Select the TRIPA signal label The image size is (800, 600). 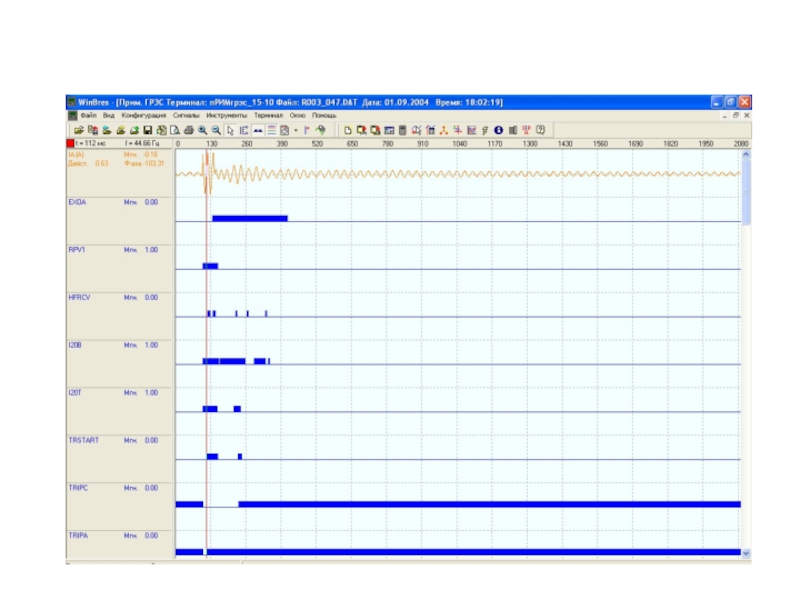coord(78,536)
